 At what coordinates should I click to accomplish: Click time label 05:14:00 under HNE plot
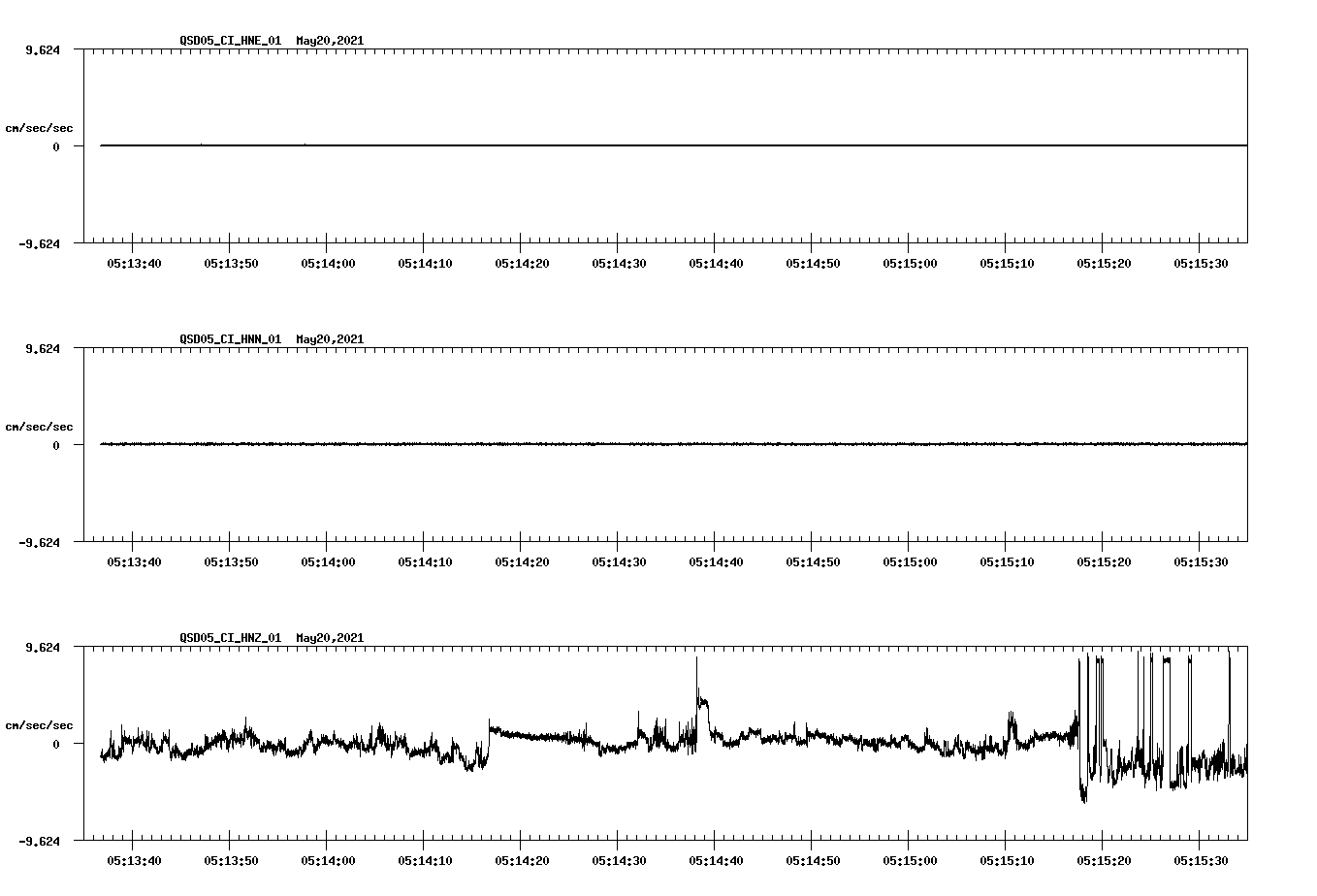[x=328, y=263]
